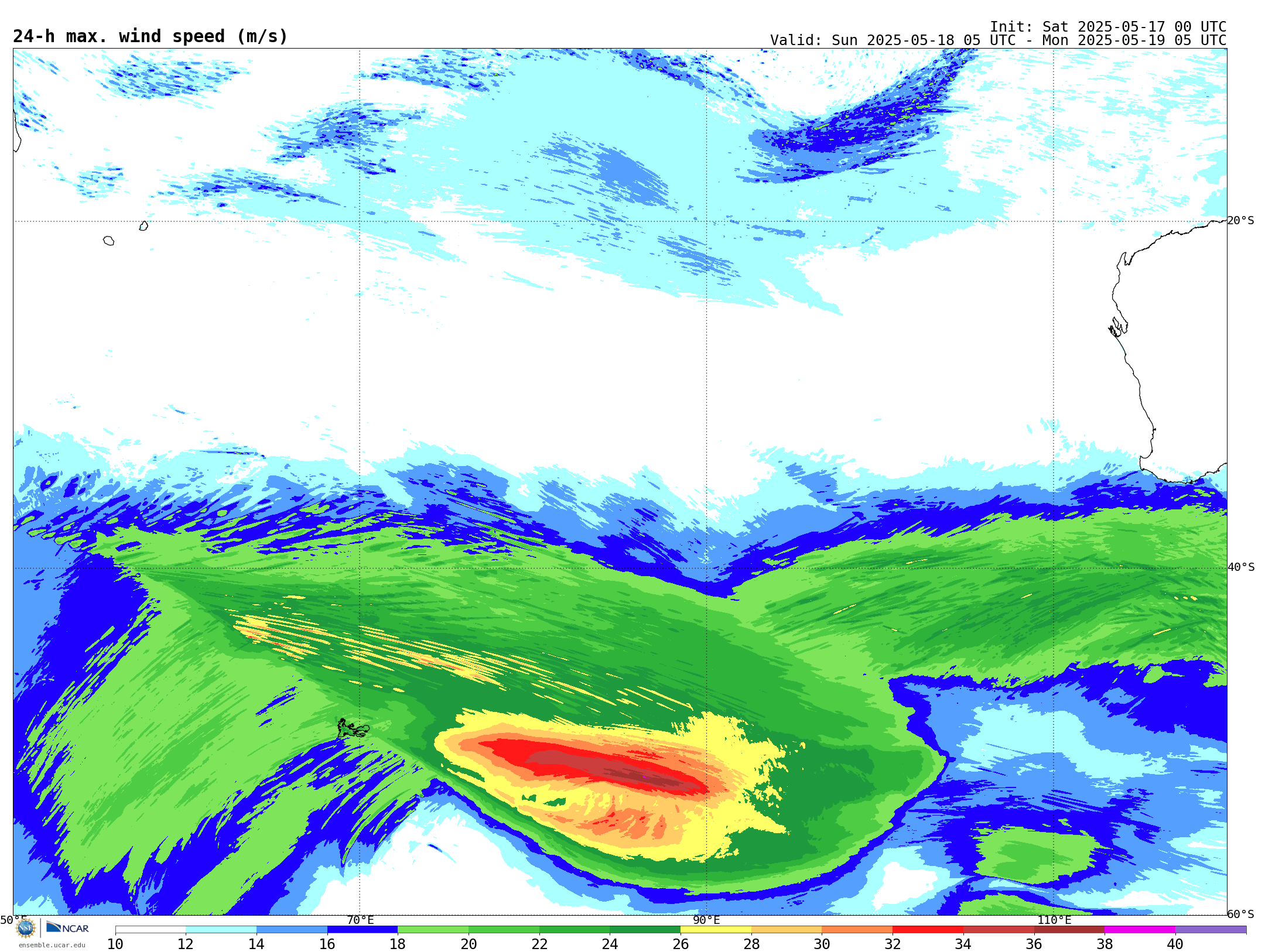Viewport: 1265px width, 952px height.
Task: Open the ensemble.ucar.edu link text
Action: 52,945
